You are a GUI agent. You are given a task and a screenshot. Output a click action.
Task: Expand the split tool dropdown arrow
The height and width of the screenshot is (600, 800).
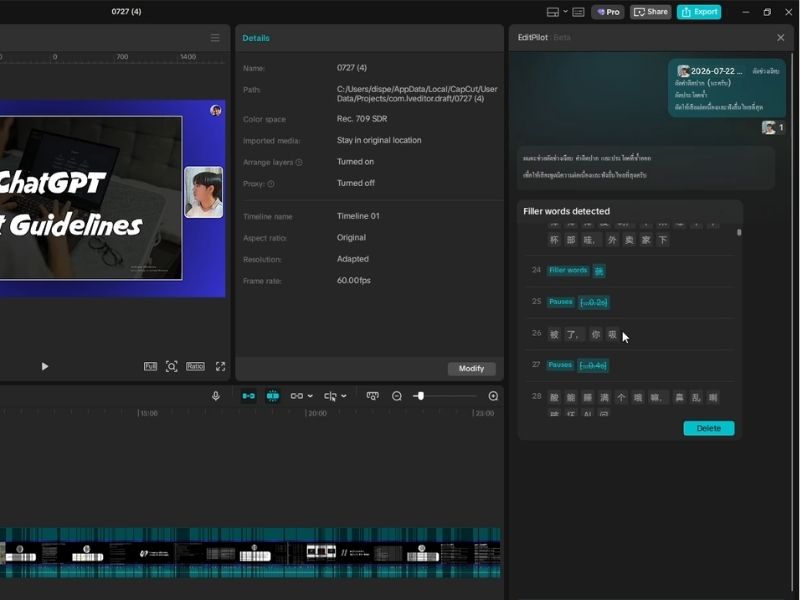pos(344,396)
